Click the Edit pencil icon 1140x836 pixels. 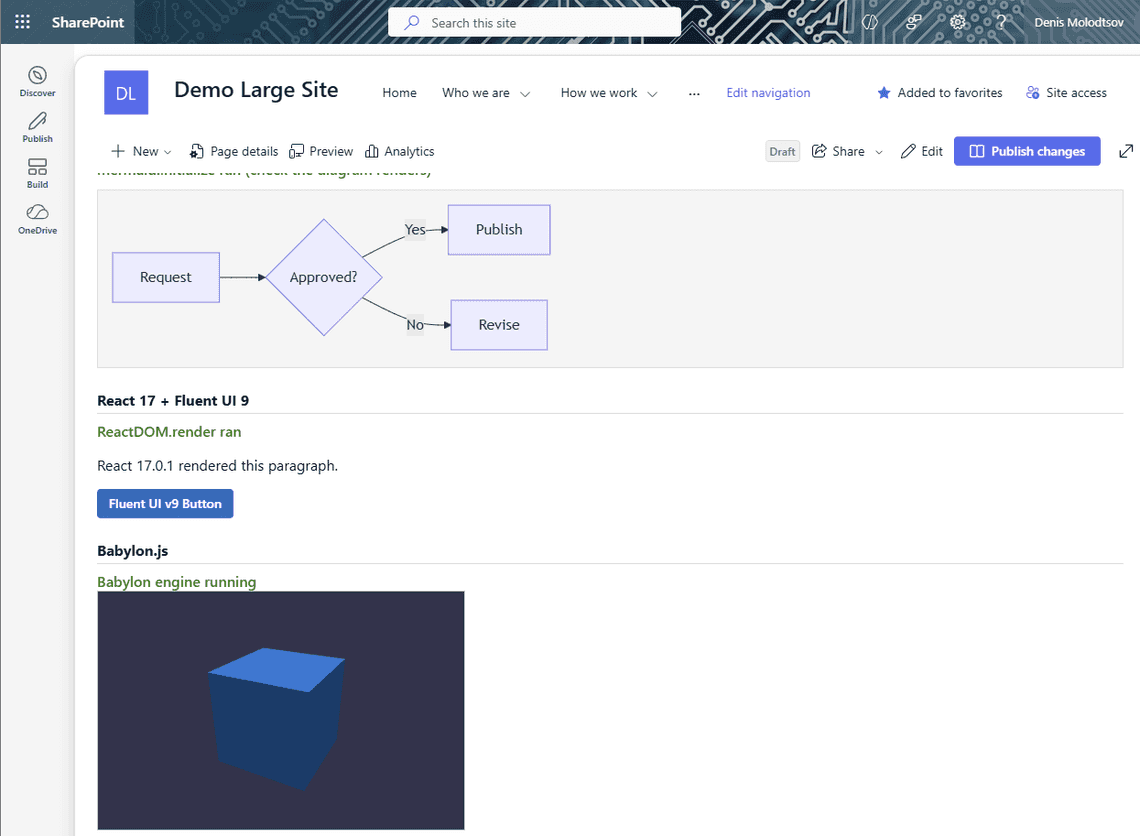coord(908,151)
